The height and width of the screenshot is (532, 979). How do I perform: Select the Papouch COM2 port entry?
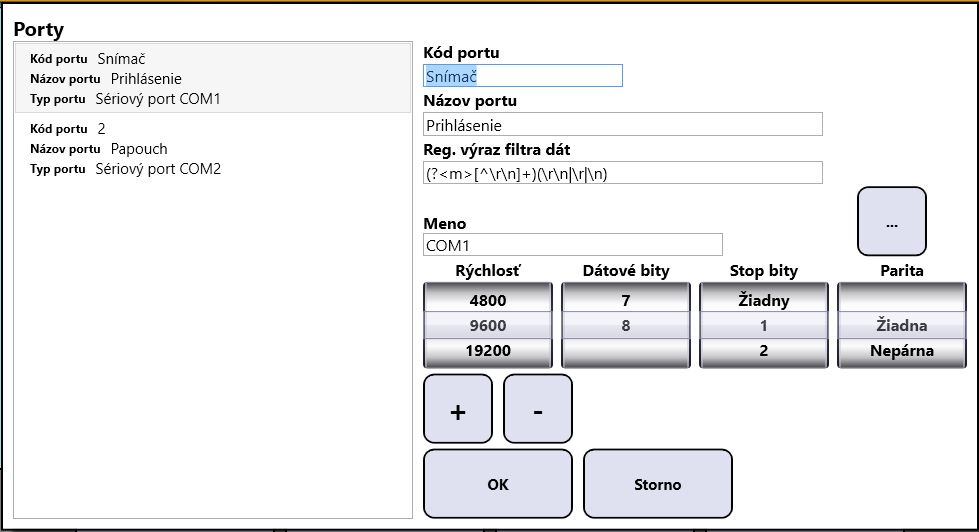(213, 149)
